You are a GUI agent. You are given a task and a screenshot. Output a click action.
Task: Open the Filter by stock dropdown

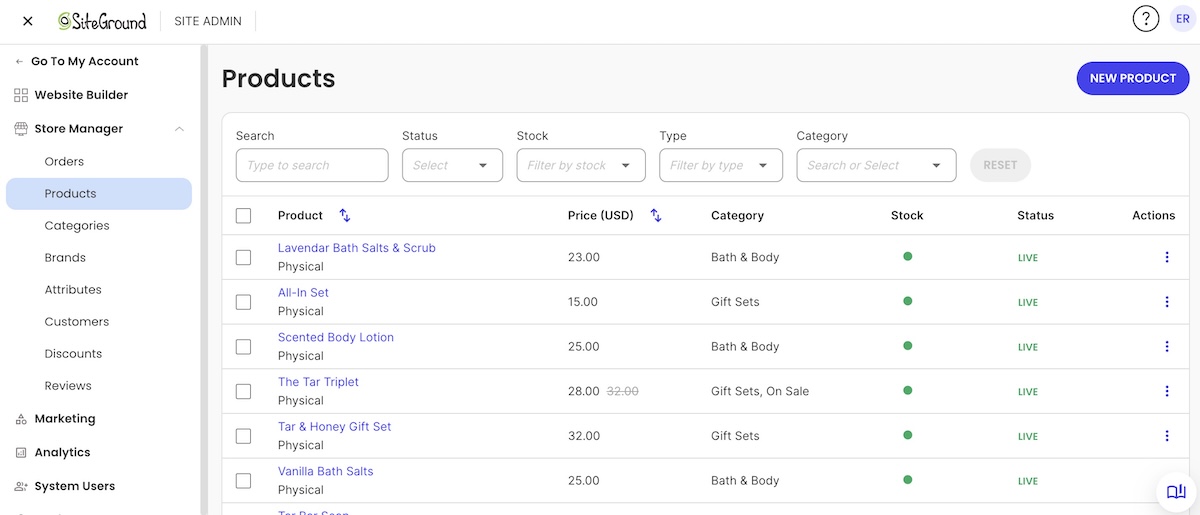point(581,165)
